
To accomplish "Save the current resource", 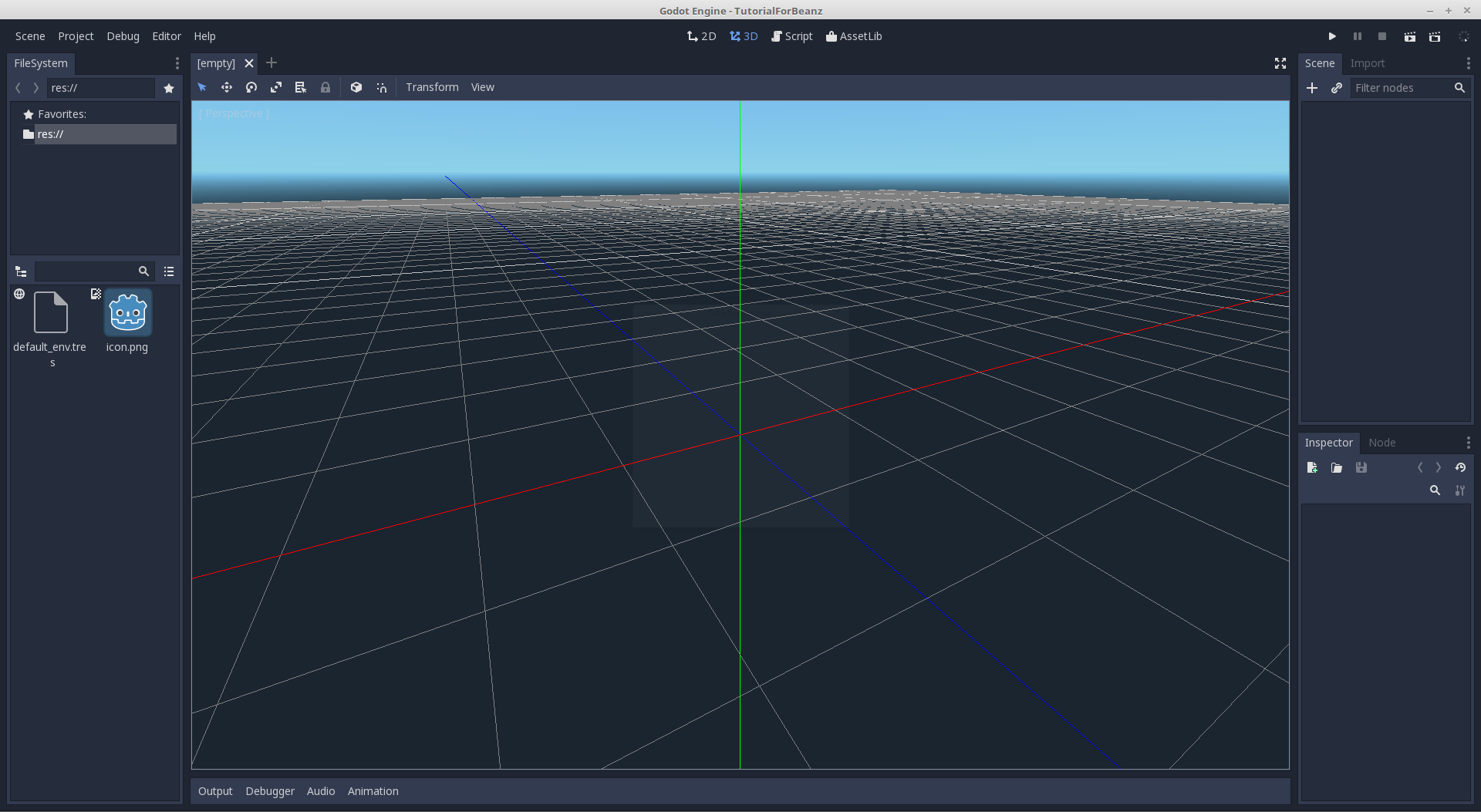I will 1361,467.
